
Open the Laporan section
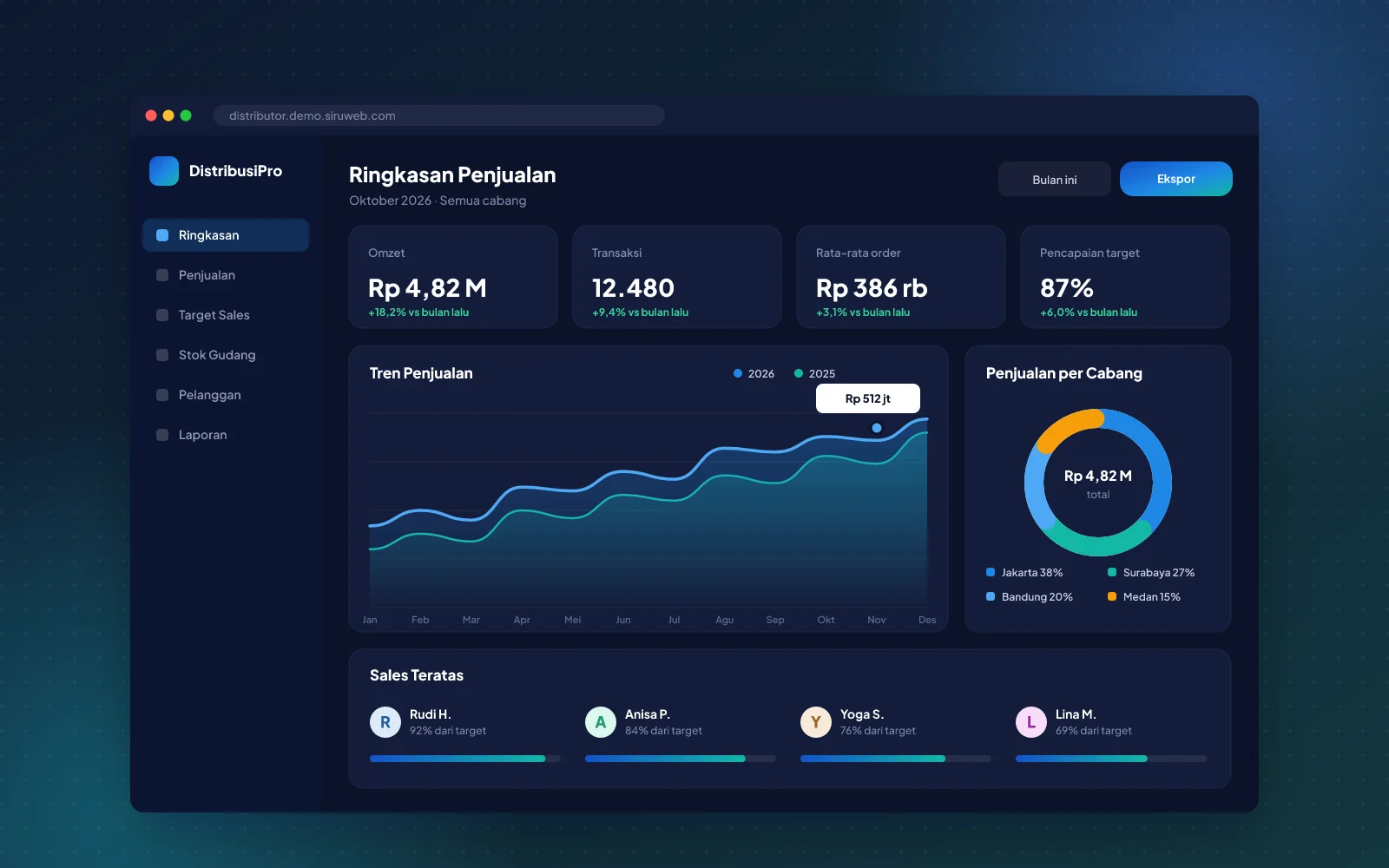pyautogui.click(x=226, y=435)
